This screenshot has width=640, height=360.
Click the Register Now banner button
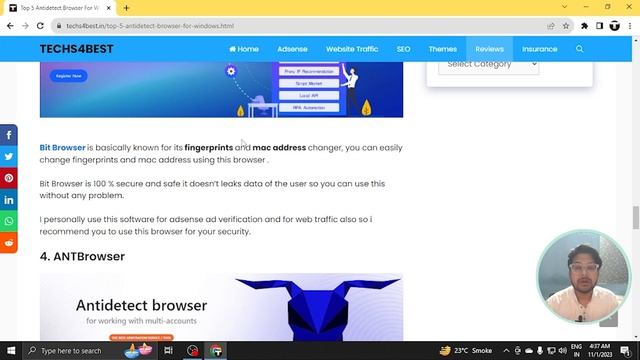pos(69,76)
